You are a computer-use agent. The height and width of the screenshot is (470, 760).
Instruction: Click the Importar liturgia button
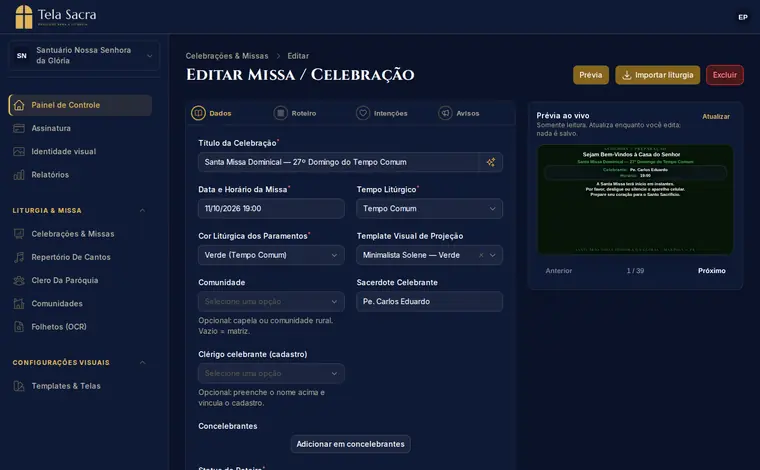click(658, 75)
